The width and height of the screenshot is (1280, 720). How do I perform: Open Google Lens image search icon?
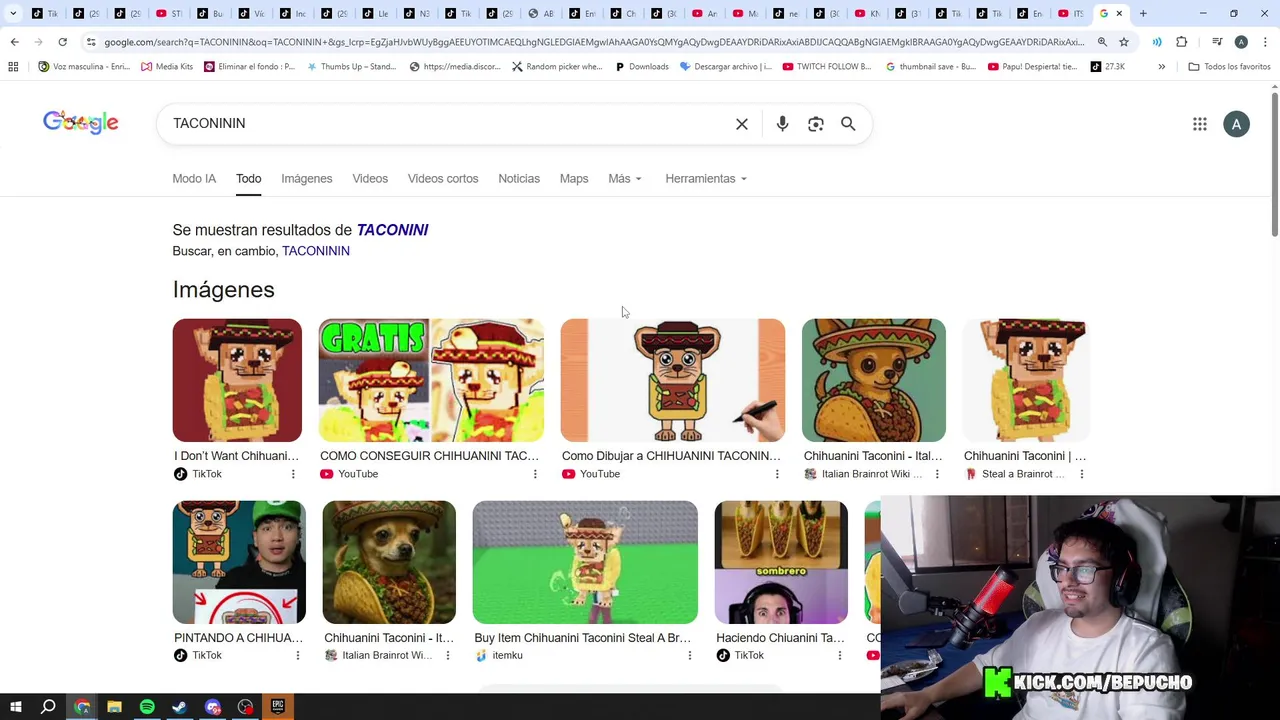816,124
